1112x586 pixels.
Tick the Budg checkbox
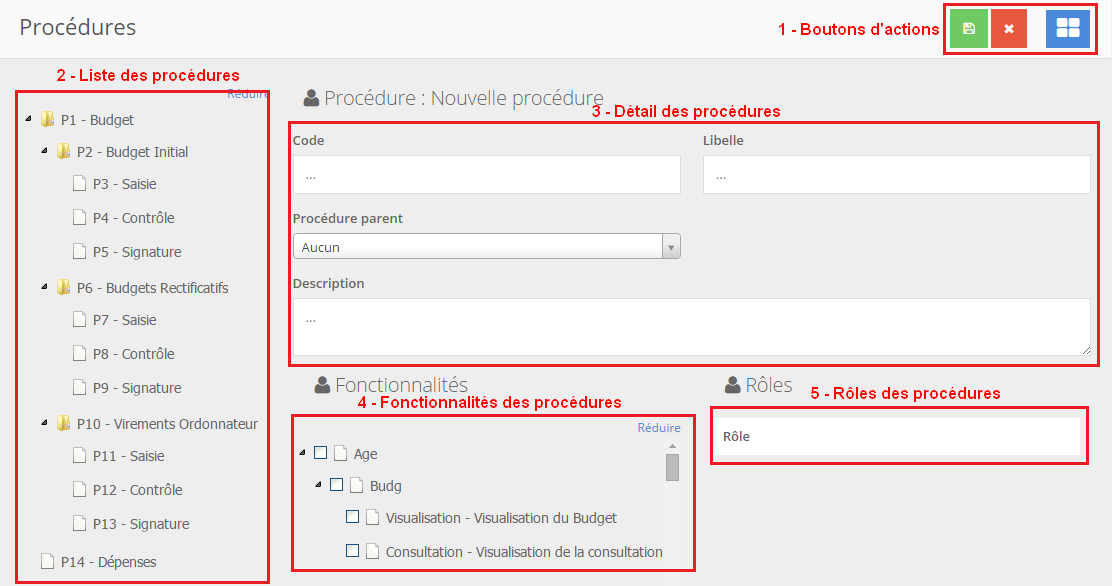(337, 485)
